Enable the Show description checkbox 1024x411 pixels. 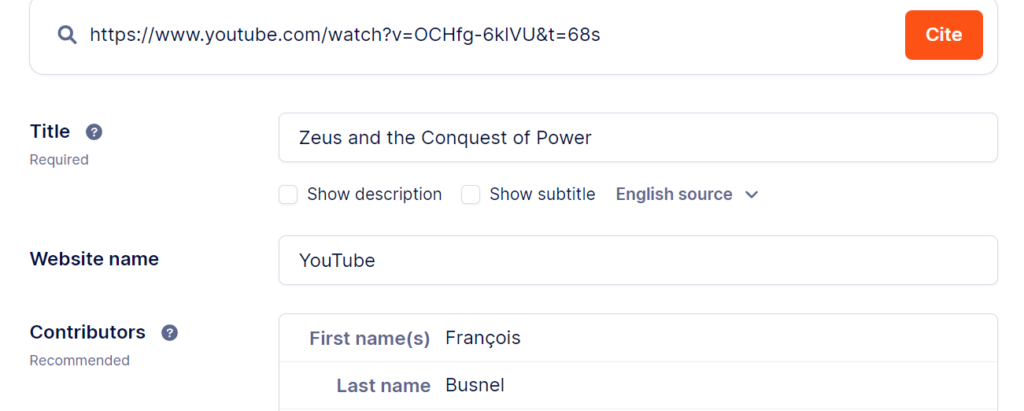coord(288,195)
